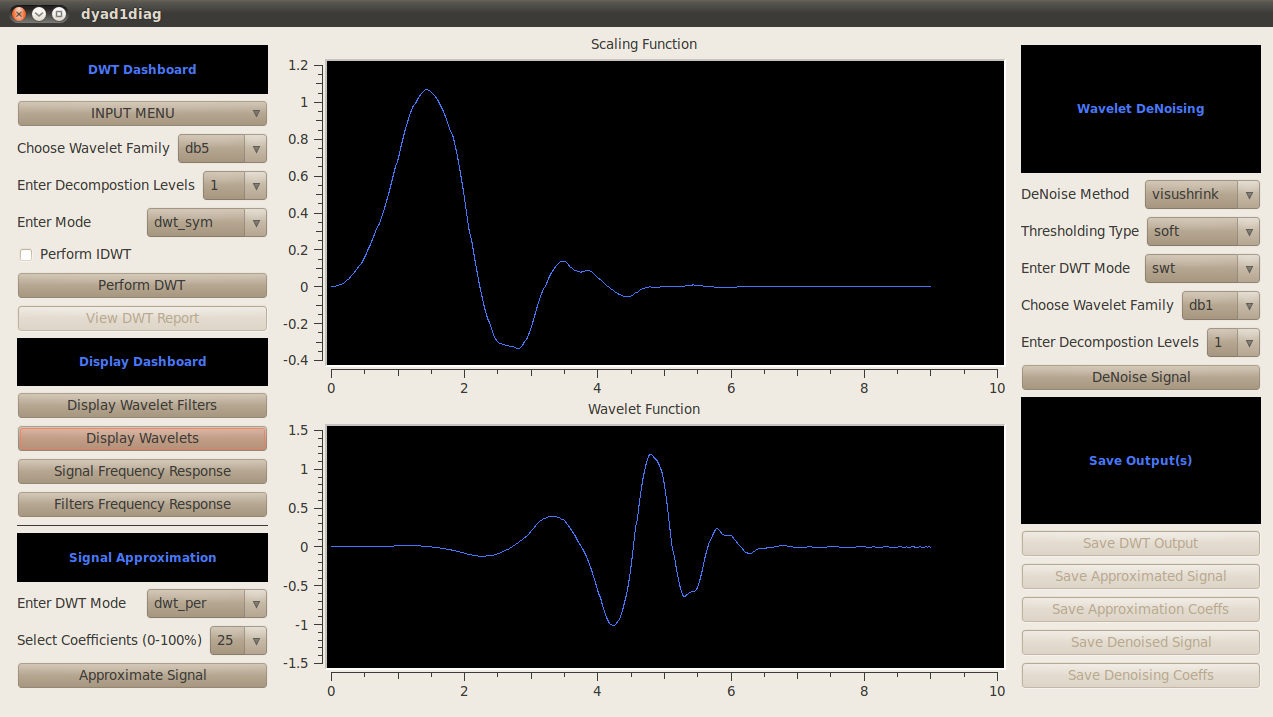The image size is (1273, 717).
Task: Click the "Thresholding Type" label
Action: click(x=1080, y=231)
